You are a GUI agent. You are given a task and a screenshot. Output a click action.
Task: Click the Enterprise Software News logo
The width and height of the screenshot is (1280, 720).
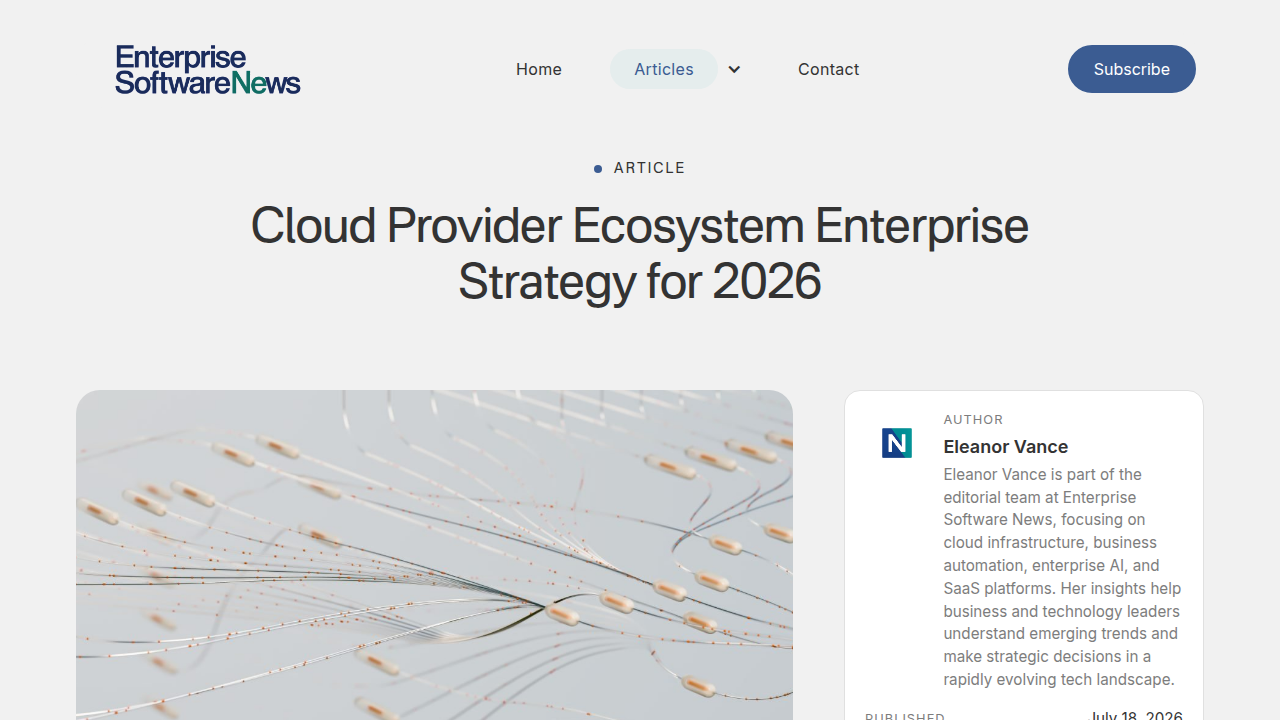pyautogui.click(x=208, y=69)
